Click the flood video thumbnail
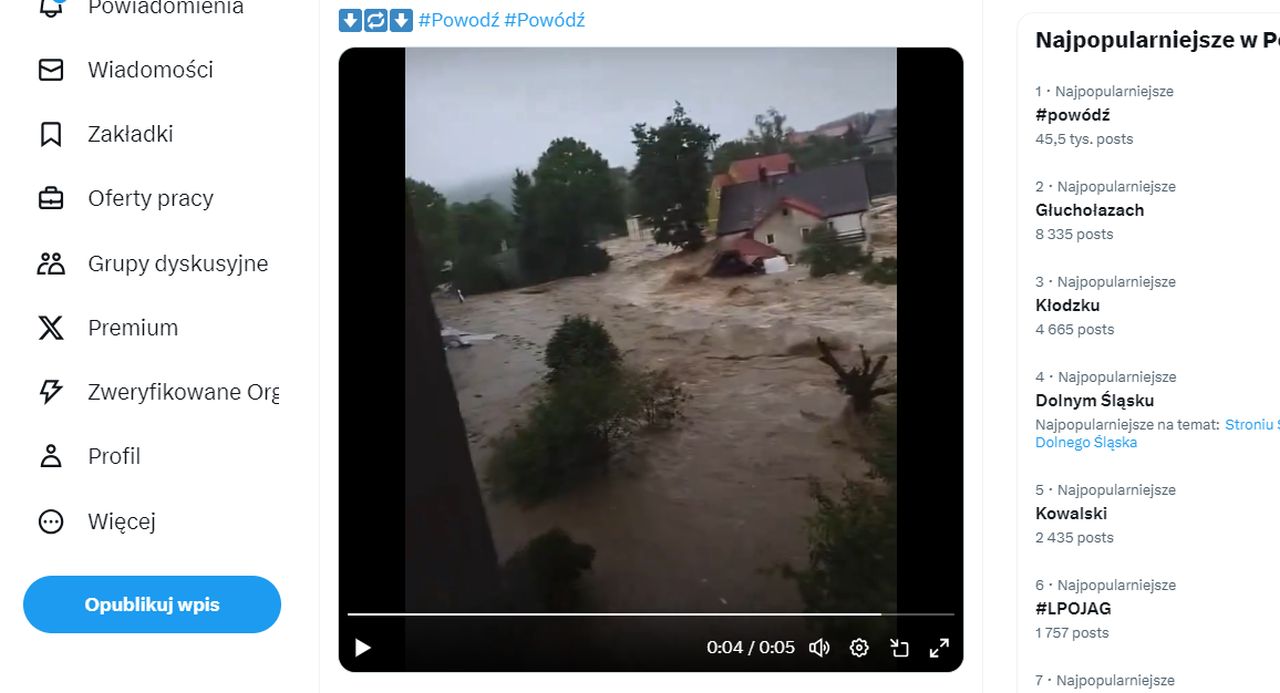This screenshot has width=1280, height=693. coord(651,330)
